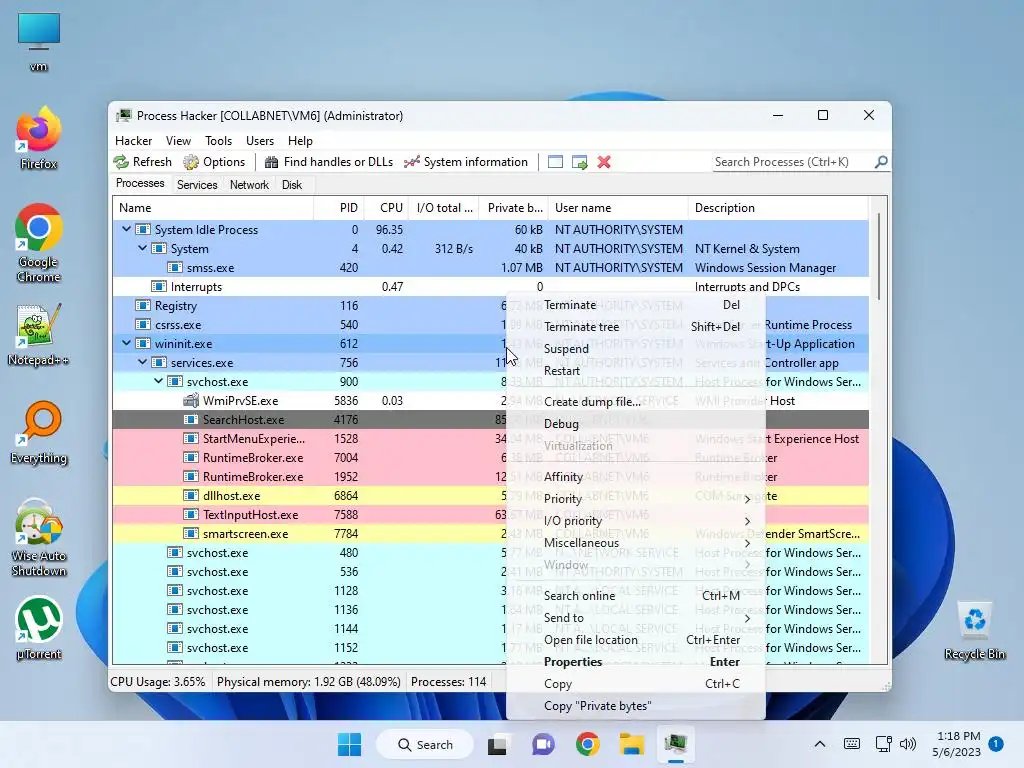Collapse the services.exe tree node
This screenshot has height=768, width=1024.
pyautogui.click(x=142, y=362)
